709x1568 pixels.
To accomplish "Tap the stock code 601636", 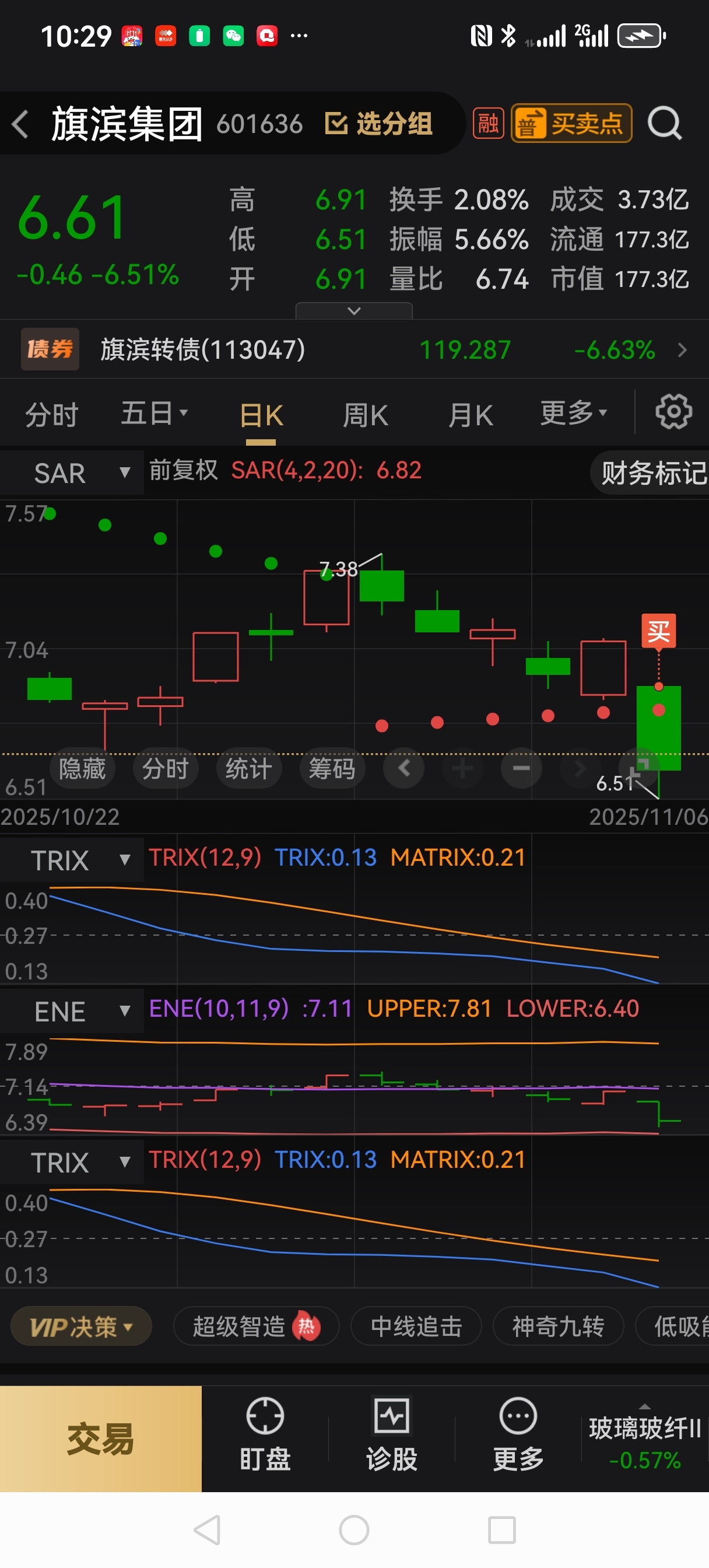I will click(259, 124).
